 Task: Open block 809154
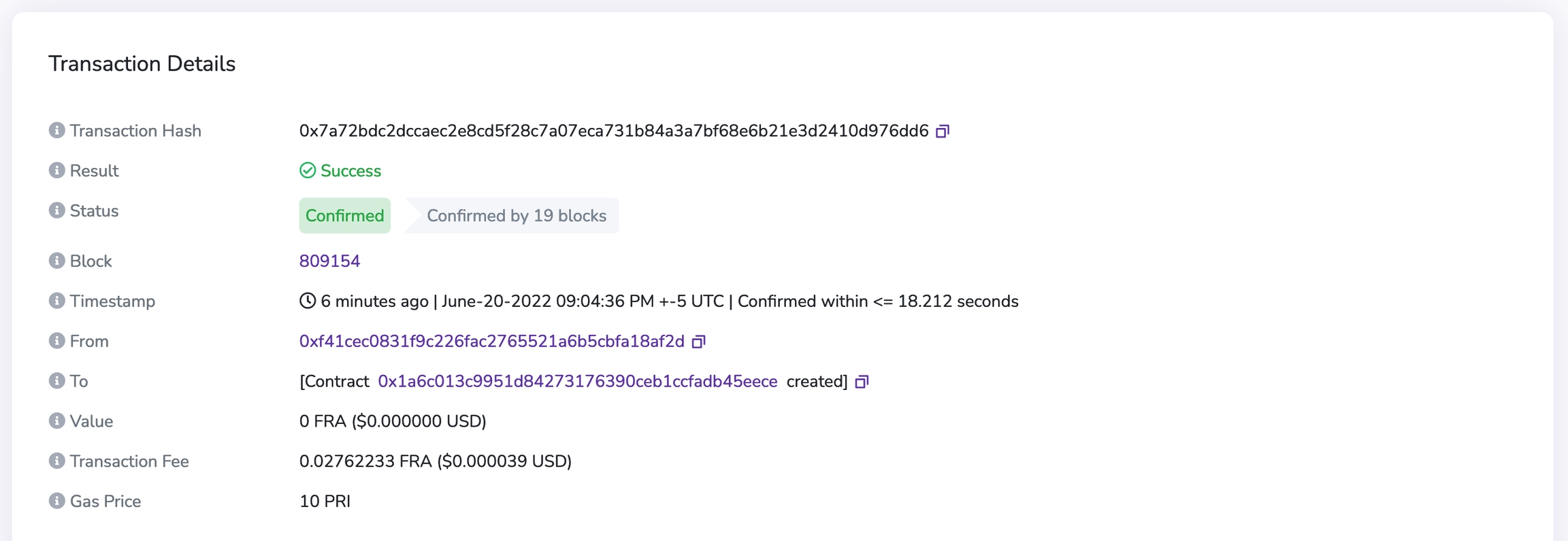point(329,261)
